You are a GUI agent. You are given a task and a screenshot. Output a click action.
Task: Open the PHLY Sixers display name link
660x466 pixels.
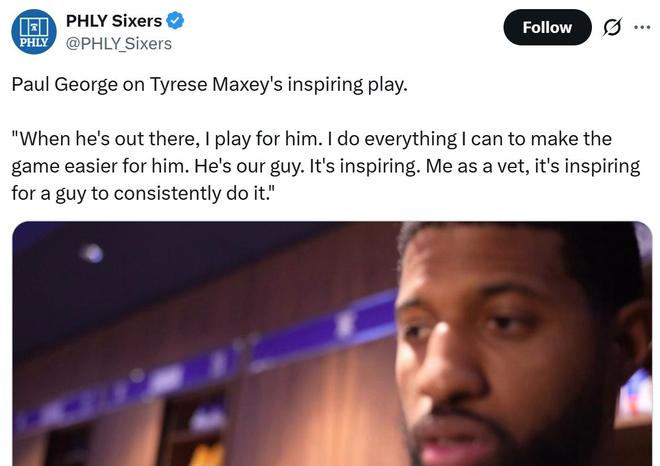coord(114,21)
